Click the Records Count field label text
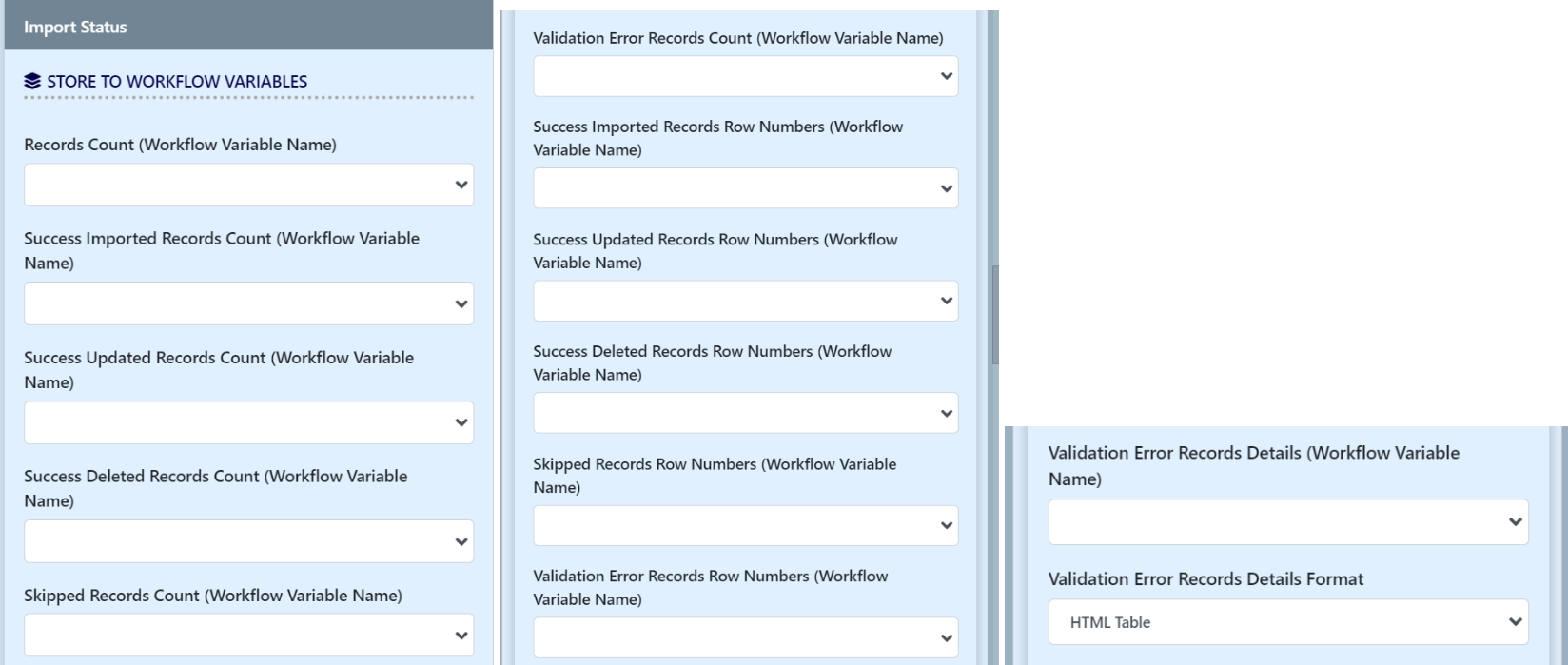The height and width of the screenshot is (665, 1568). point(180,145)
